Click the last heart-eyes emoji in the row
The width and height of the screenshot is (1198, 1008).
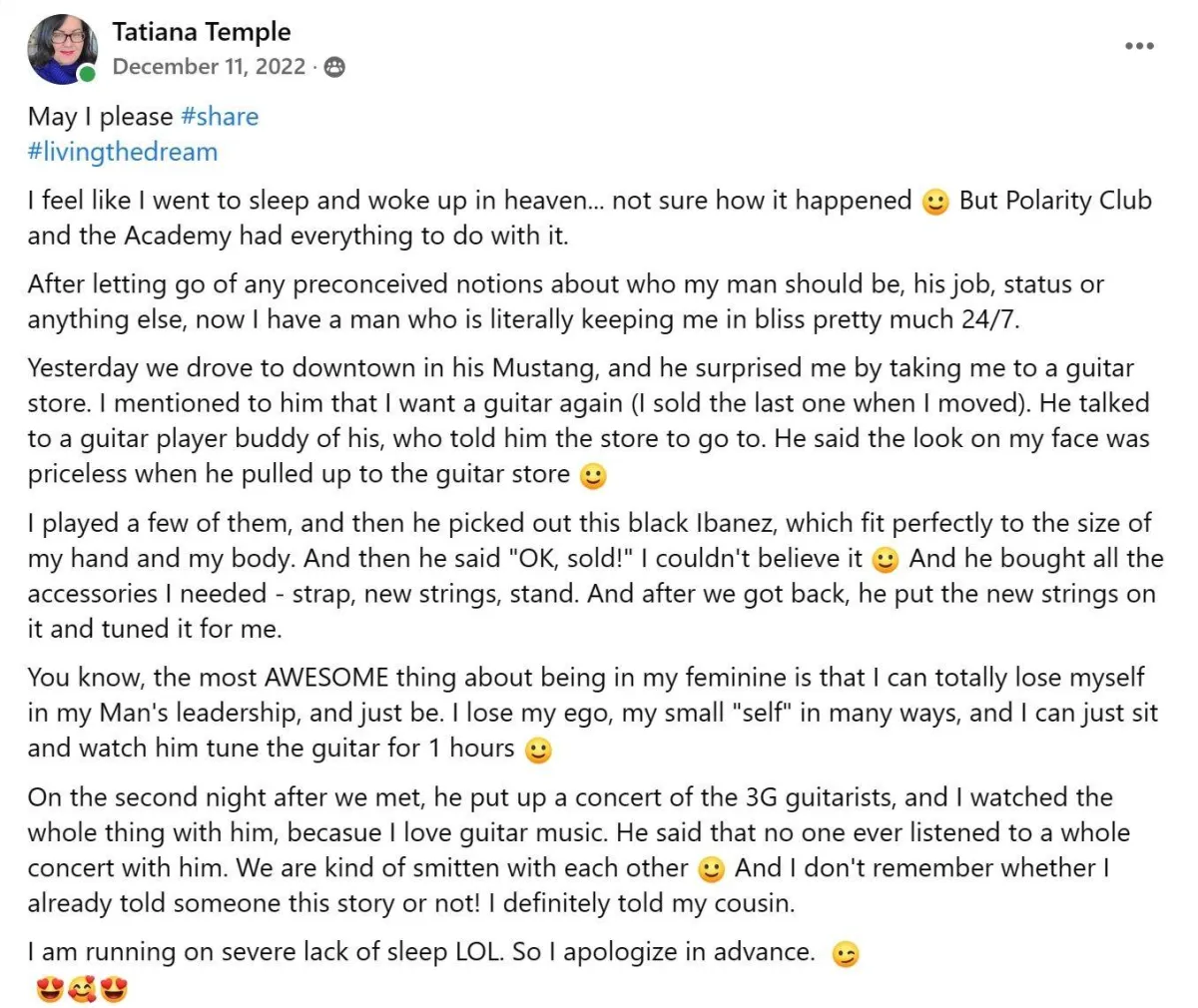115,991
